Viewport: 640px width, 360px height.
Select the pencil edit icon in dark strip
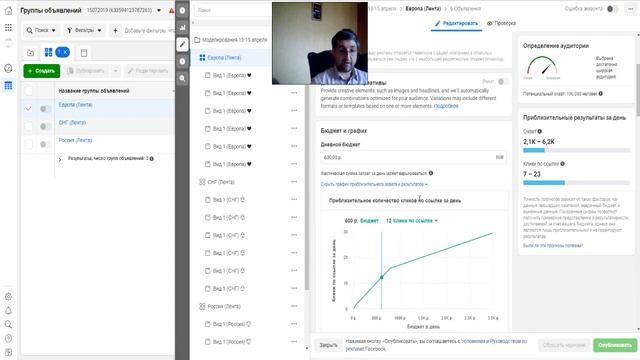182,44
